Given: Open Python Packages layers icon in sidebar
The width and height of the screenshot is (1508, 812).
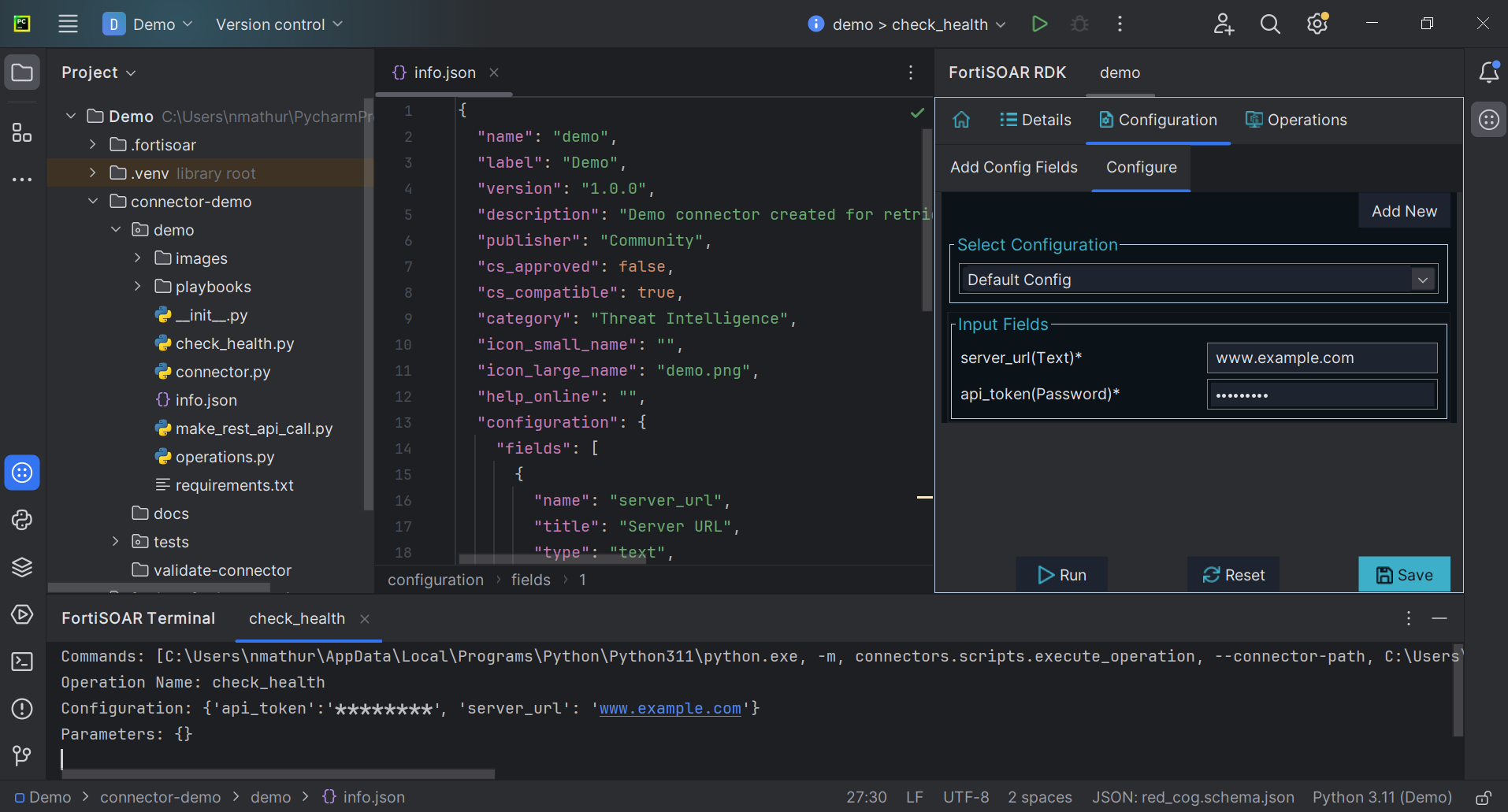Looking at the screenshot, I should click(22, 567).
